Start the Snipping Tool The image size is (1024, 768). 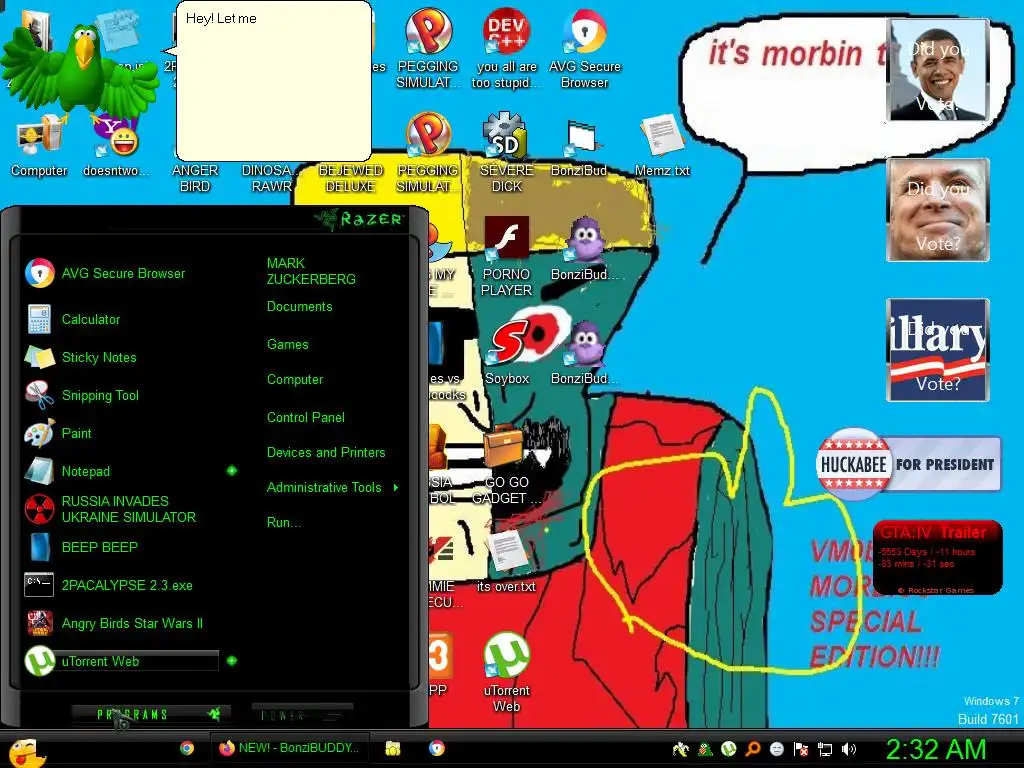[x=82, y=395]
